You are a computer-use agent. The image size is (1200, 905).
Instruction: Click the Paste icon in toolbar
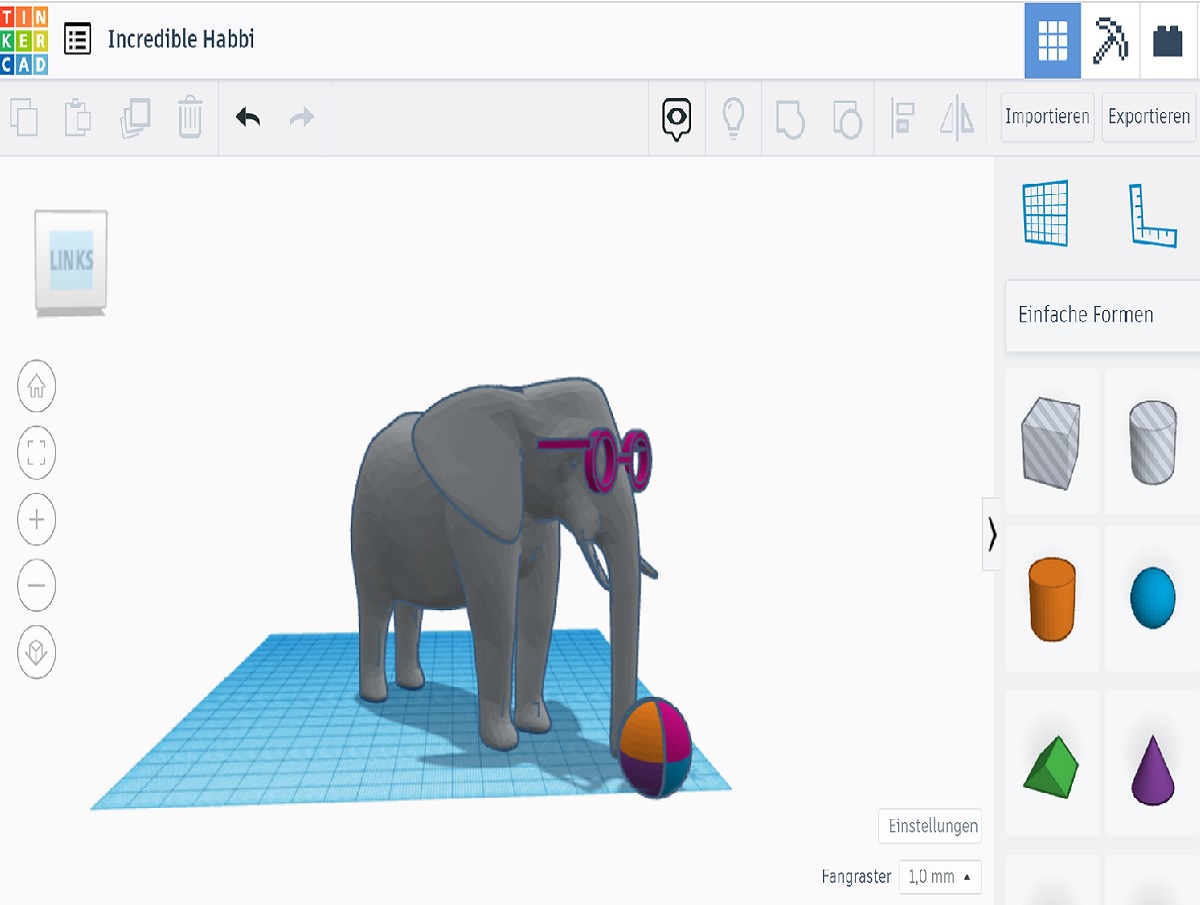click(78, 118)
